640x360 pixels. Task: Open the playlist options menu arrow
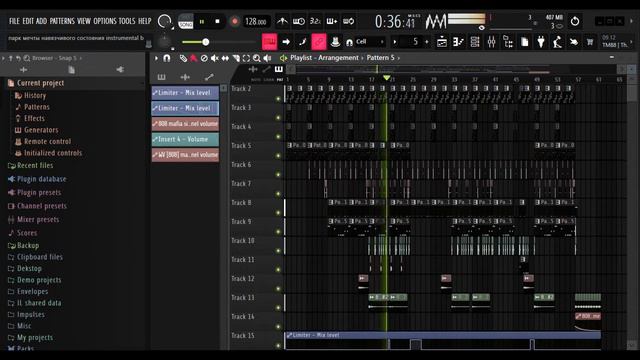[x=156, y=58]
